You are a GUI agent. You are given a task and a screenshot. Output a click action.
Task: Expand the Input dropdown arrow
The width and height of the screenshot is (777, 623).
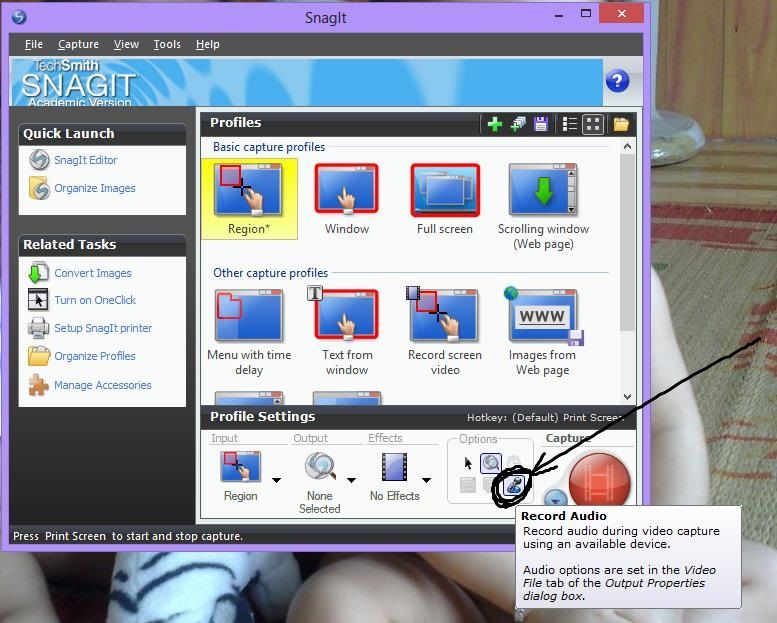(277, 480)
